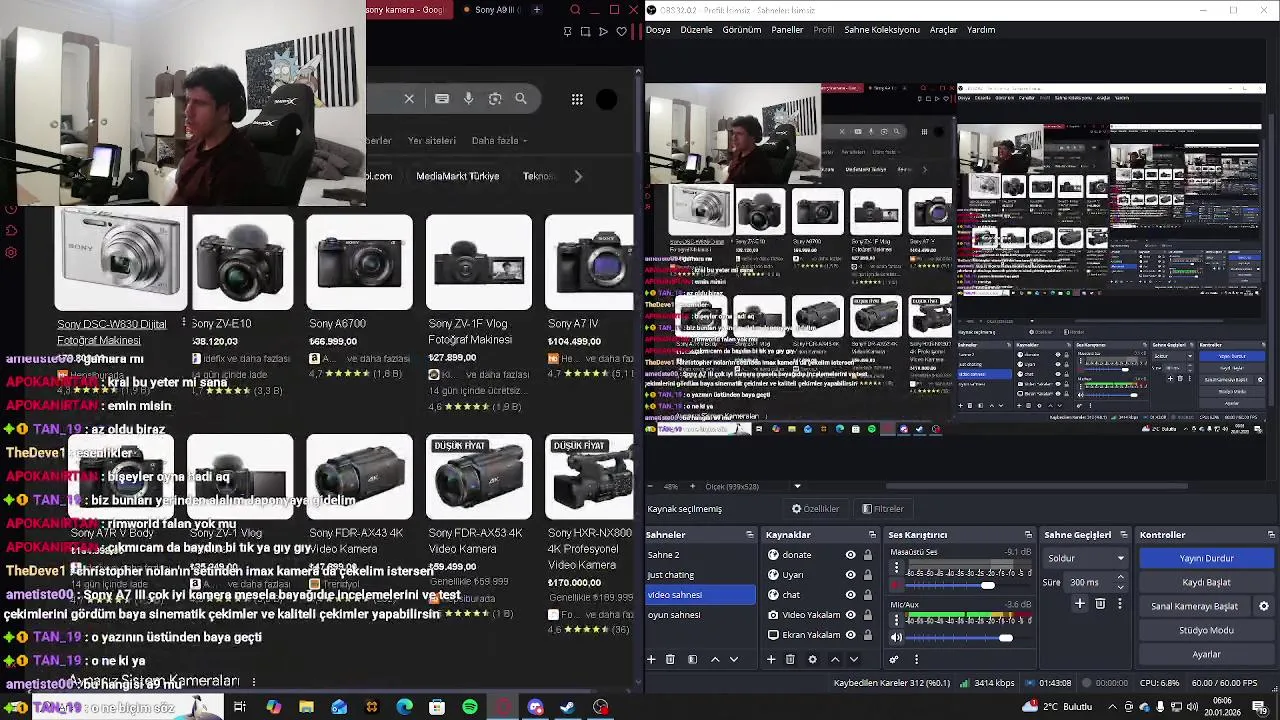The width and height of the screenshot is (1280, 720).
Task: Toggle lock on chat source
Action: pyautogui.click(x=868, y=595)
